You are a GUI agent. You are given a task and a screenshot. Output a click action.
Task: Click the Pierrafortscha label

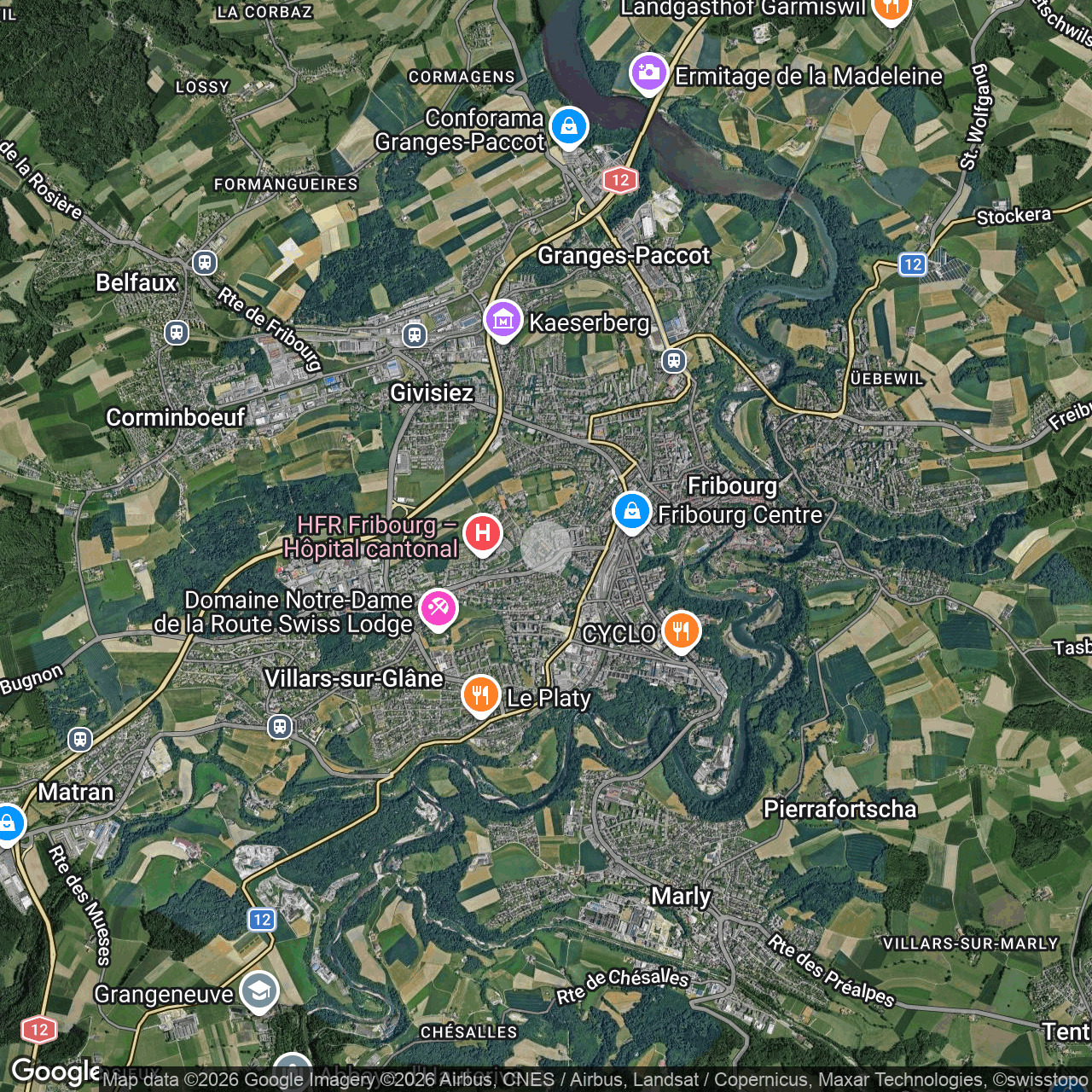(x=840, y=810)
